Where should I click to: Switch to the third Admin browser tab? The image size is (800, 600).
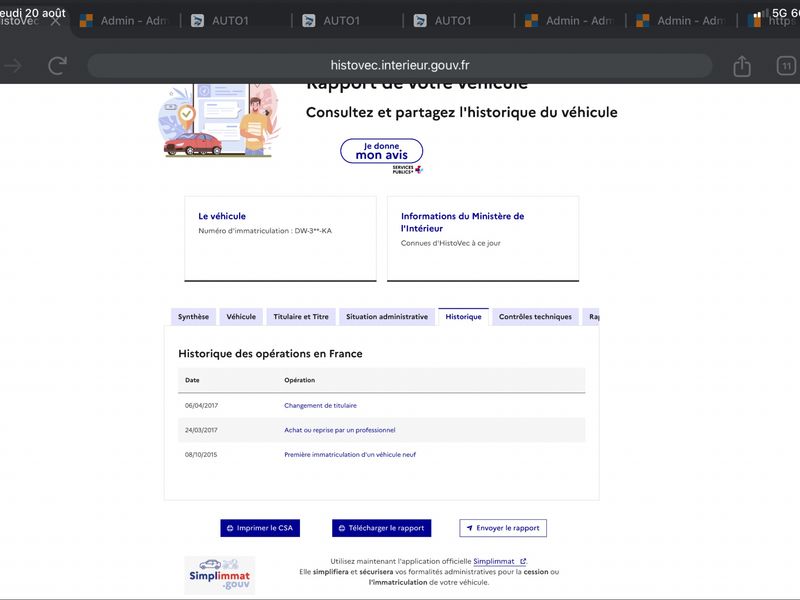click(681, 21)
